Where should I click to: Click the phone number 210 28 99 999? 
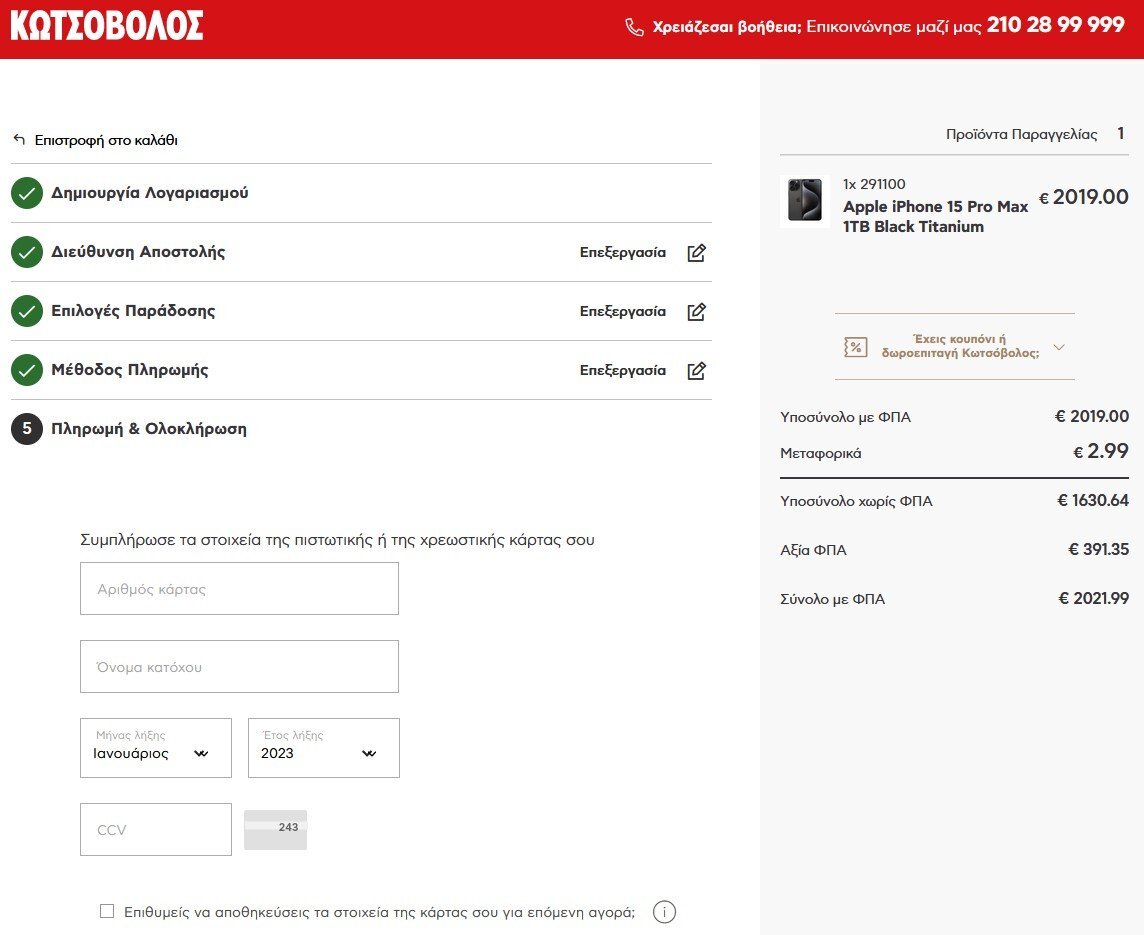1056,26
